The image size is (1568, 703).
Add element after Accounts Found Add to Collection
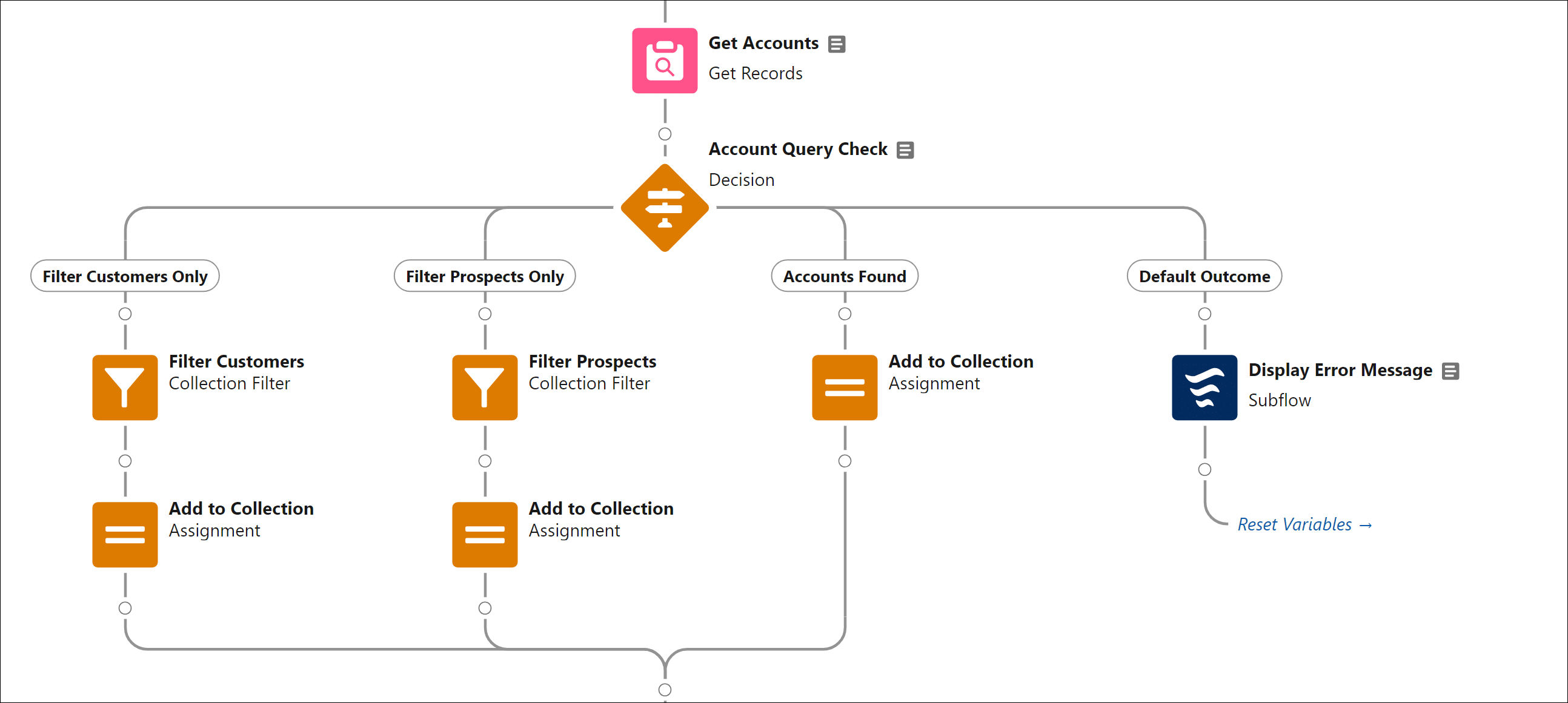[x=844, y=461]
